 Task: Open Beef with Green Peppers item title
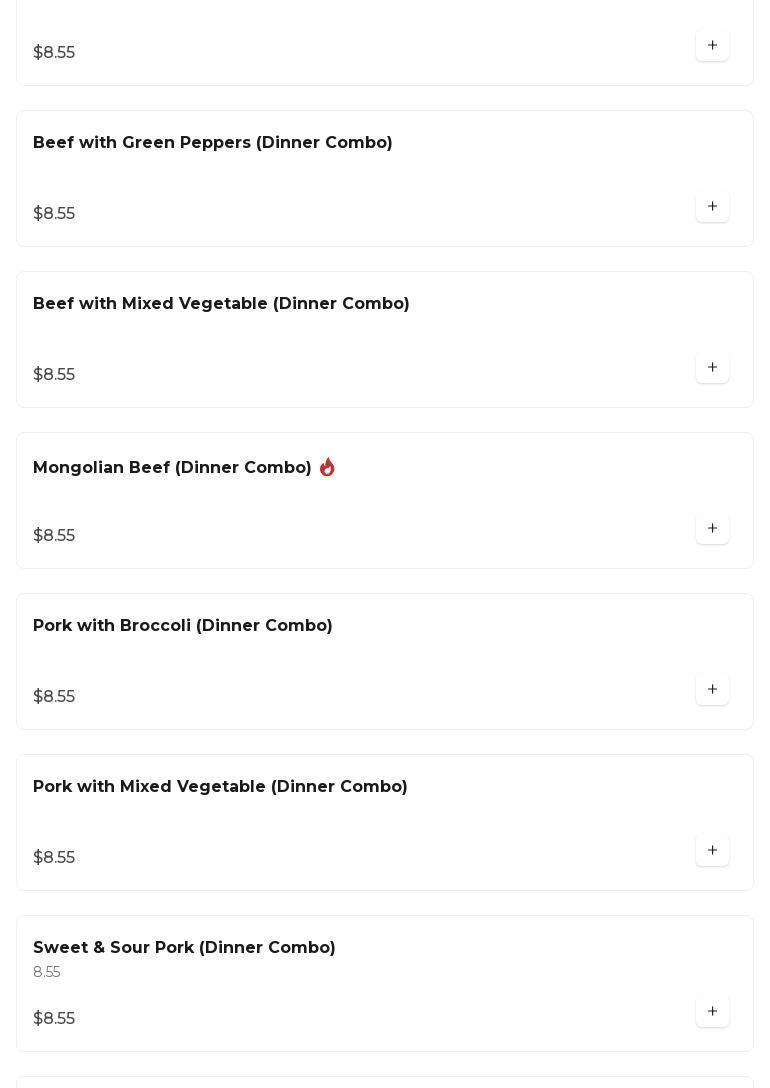(212, 143)
